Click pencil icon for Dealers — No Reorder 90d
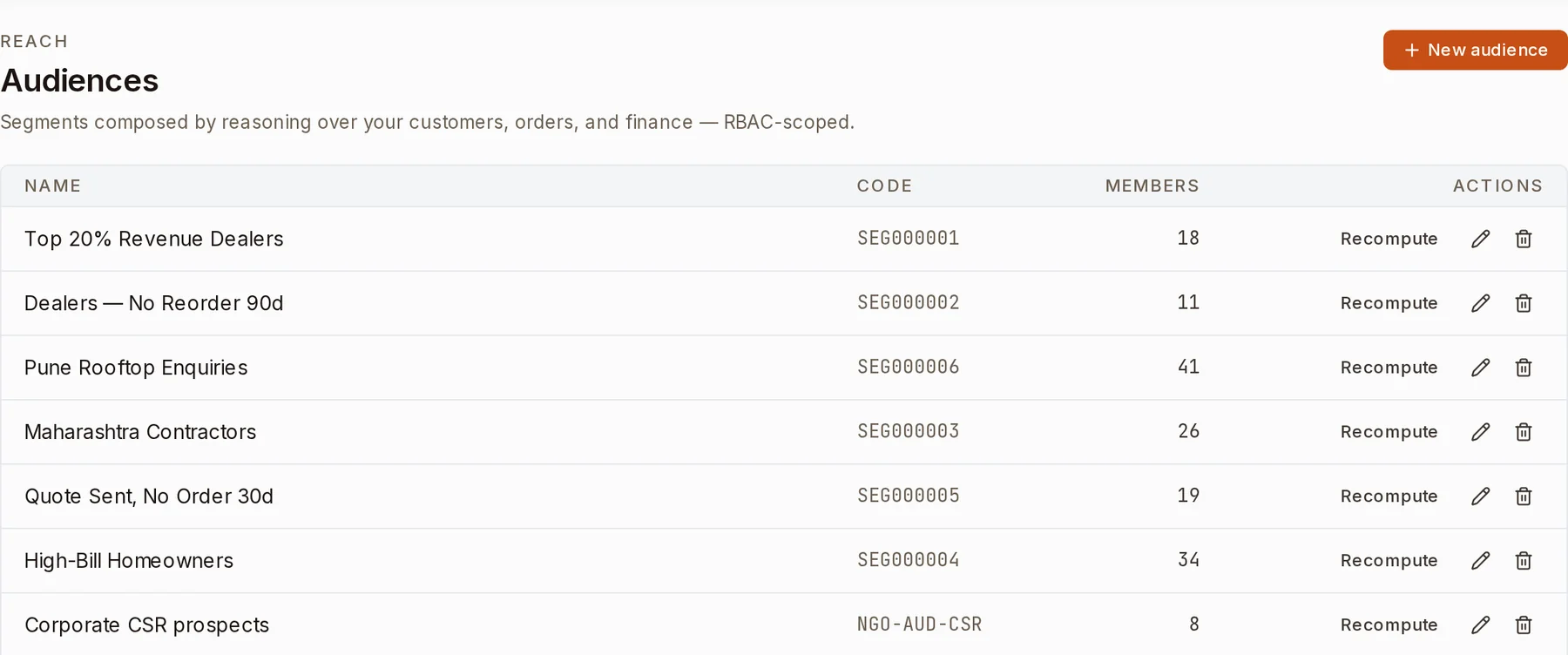Image resolution: width=1568 pixels, height=655 pixels. click(x=1480, y=303)
